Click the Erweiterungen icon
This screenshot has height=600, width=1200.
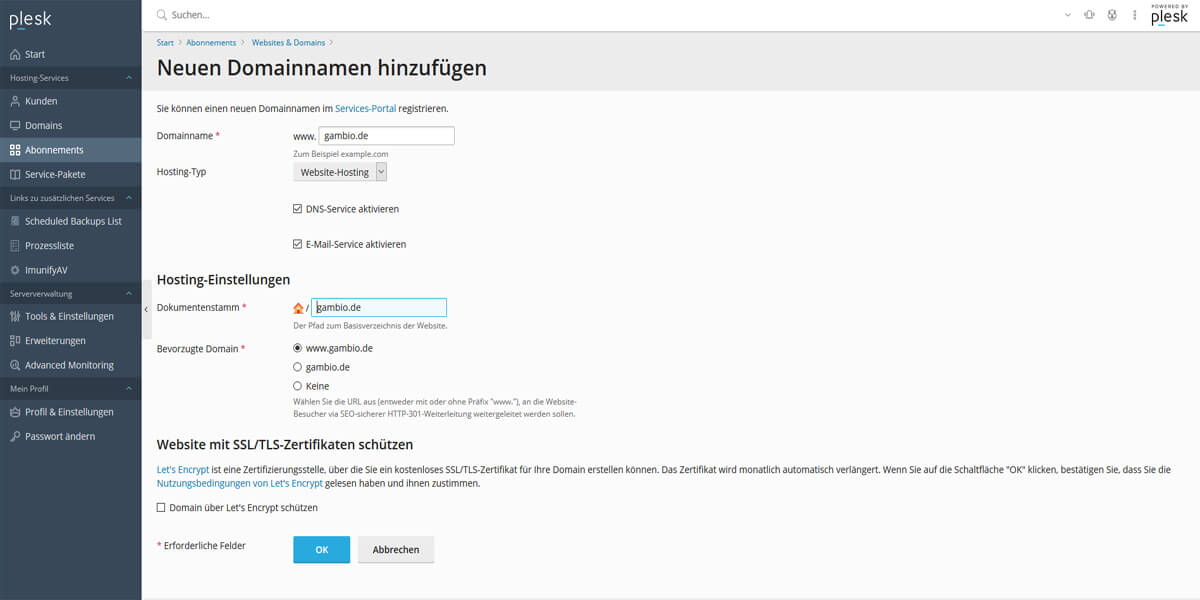[x=15, y=340]
